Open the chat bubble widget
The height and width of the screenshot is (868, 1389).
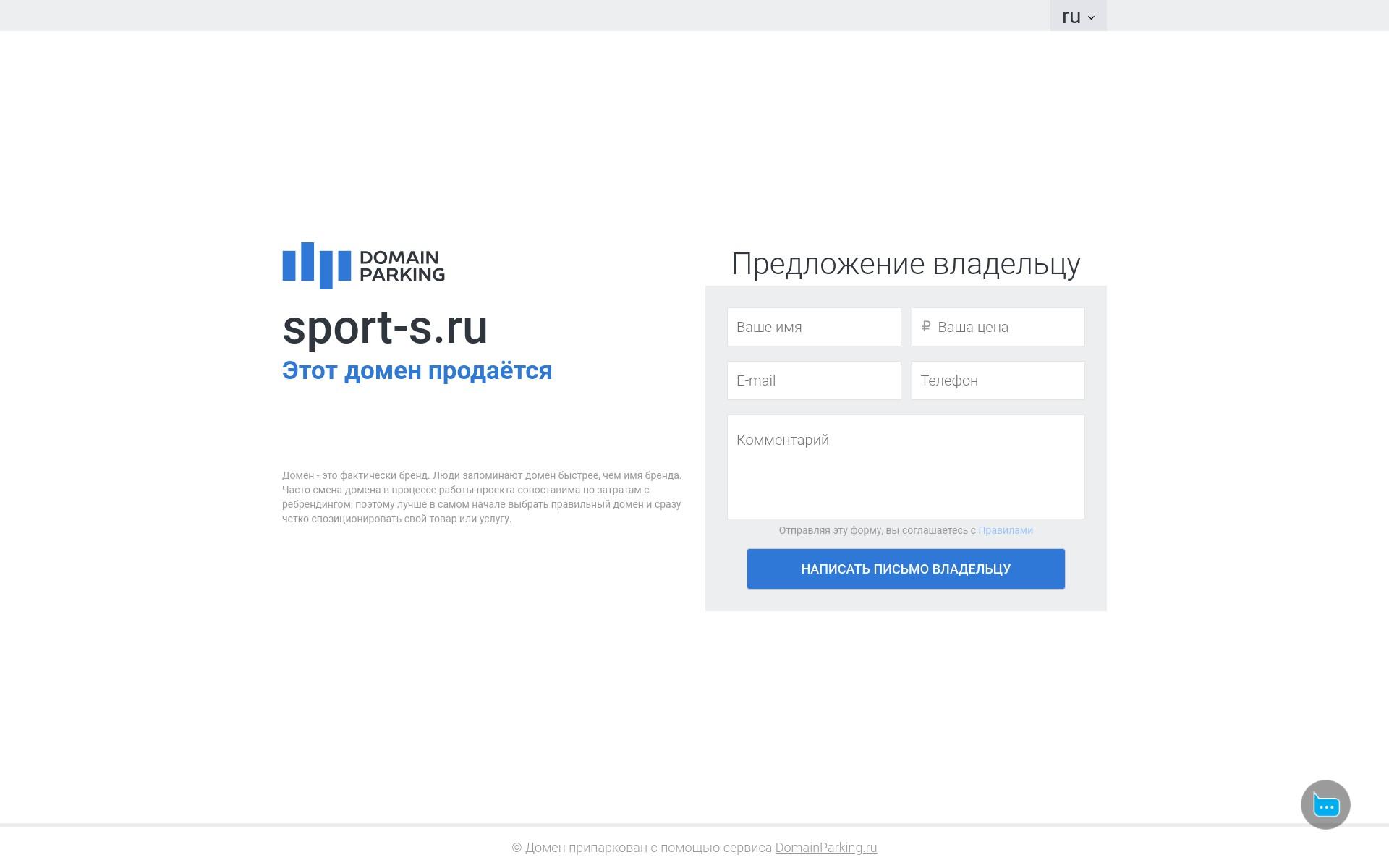1325,804
